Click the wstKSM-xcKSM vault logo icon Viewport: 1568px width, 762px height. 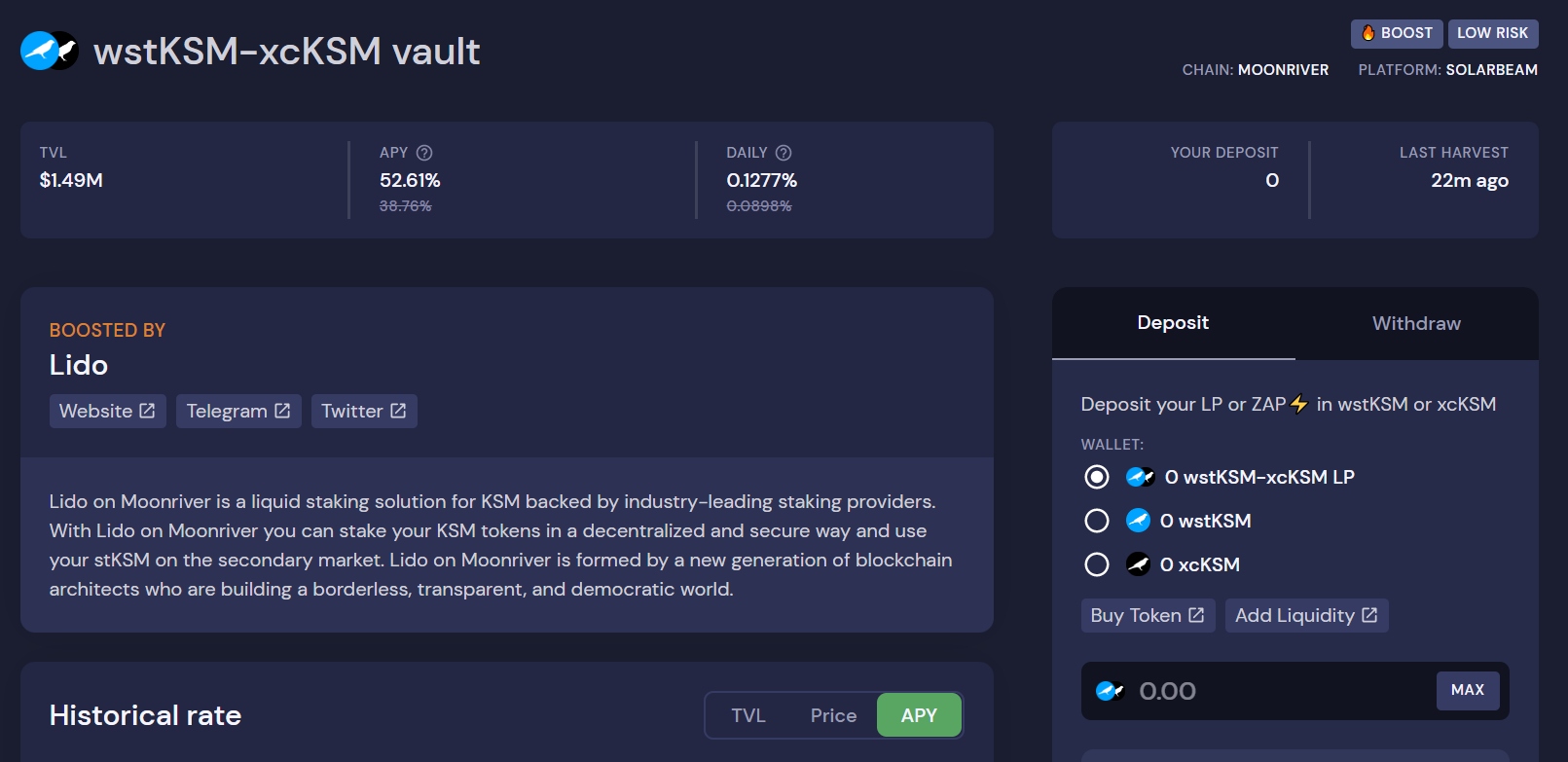(x=49, y=51)
